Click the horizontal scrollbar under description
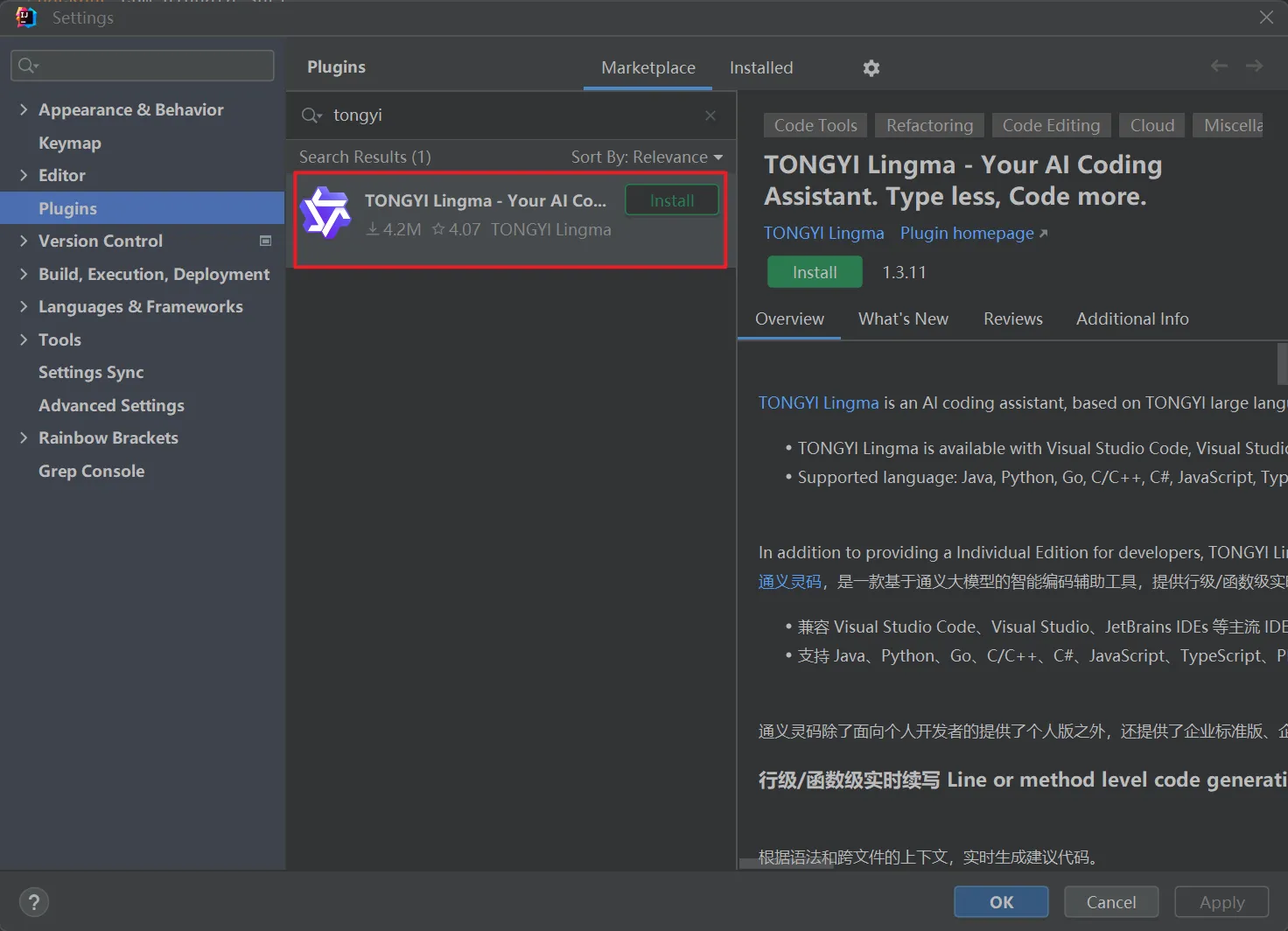1288x931 pixels. [x=786, y=864]
